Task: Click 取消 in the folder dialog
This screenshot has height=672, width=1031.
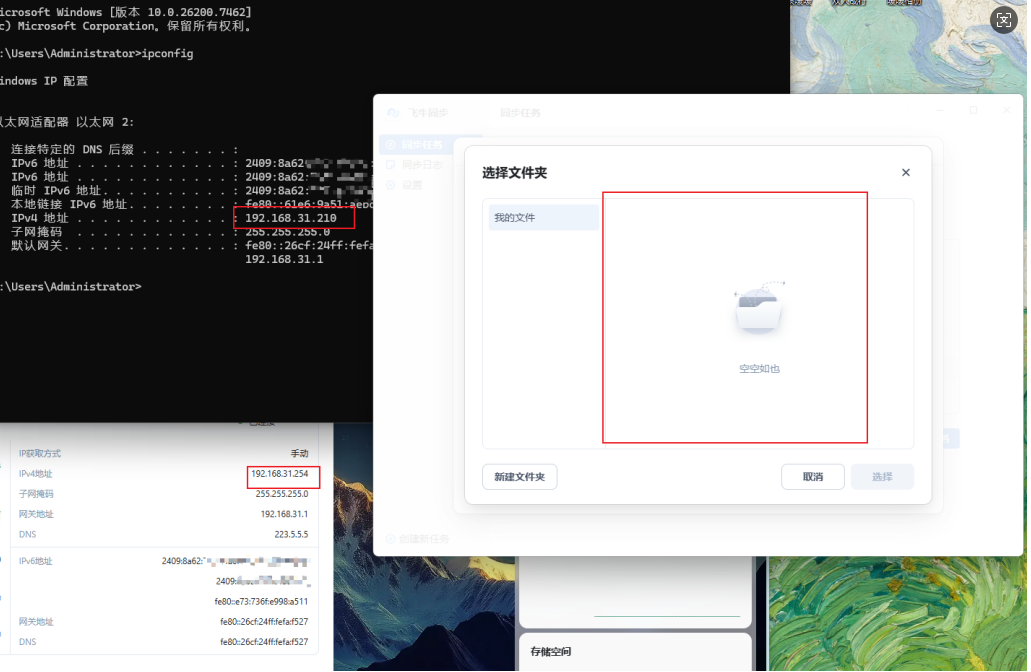Action: [813, 477]
